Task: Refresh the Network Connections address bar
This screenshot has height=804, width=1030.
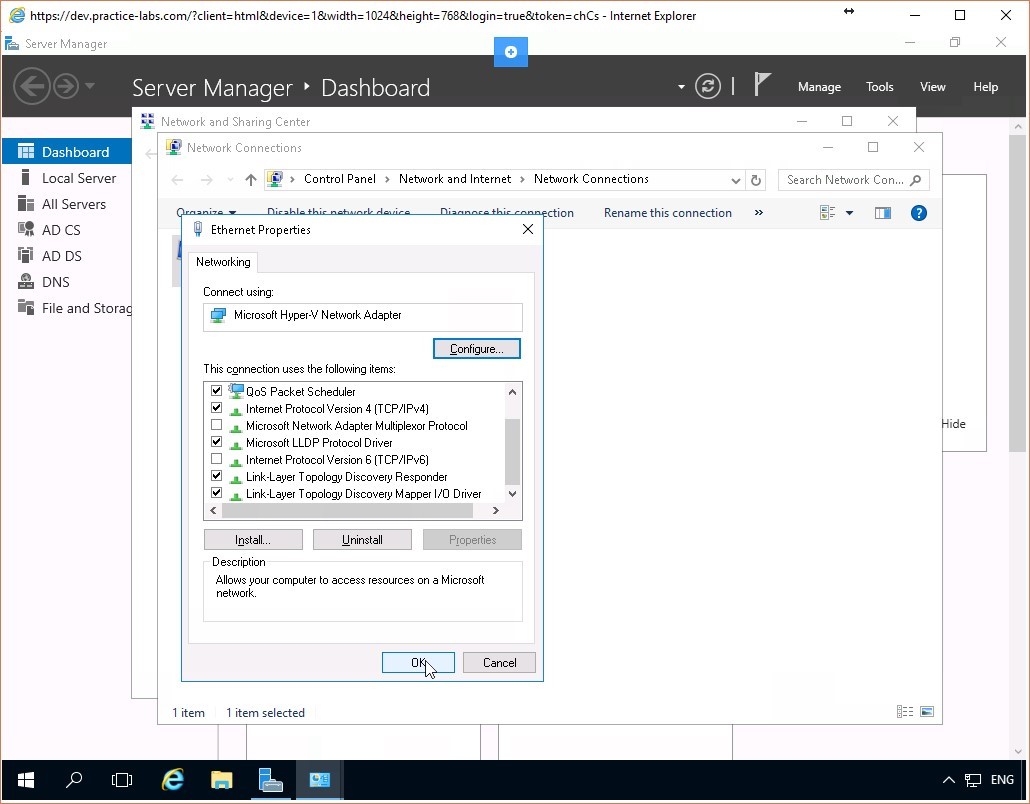Action: coord(756,180)
